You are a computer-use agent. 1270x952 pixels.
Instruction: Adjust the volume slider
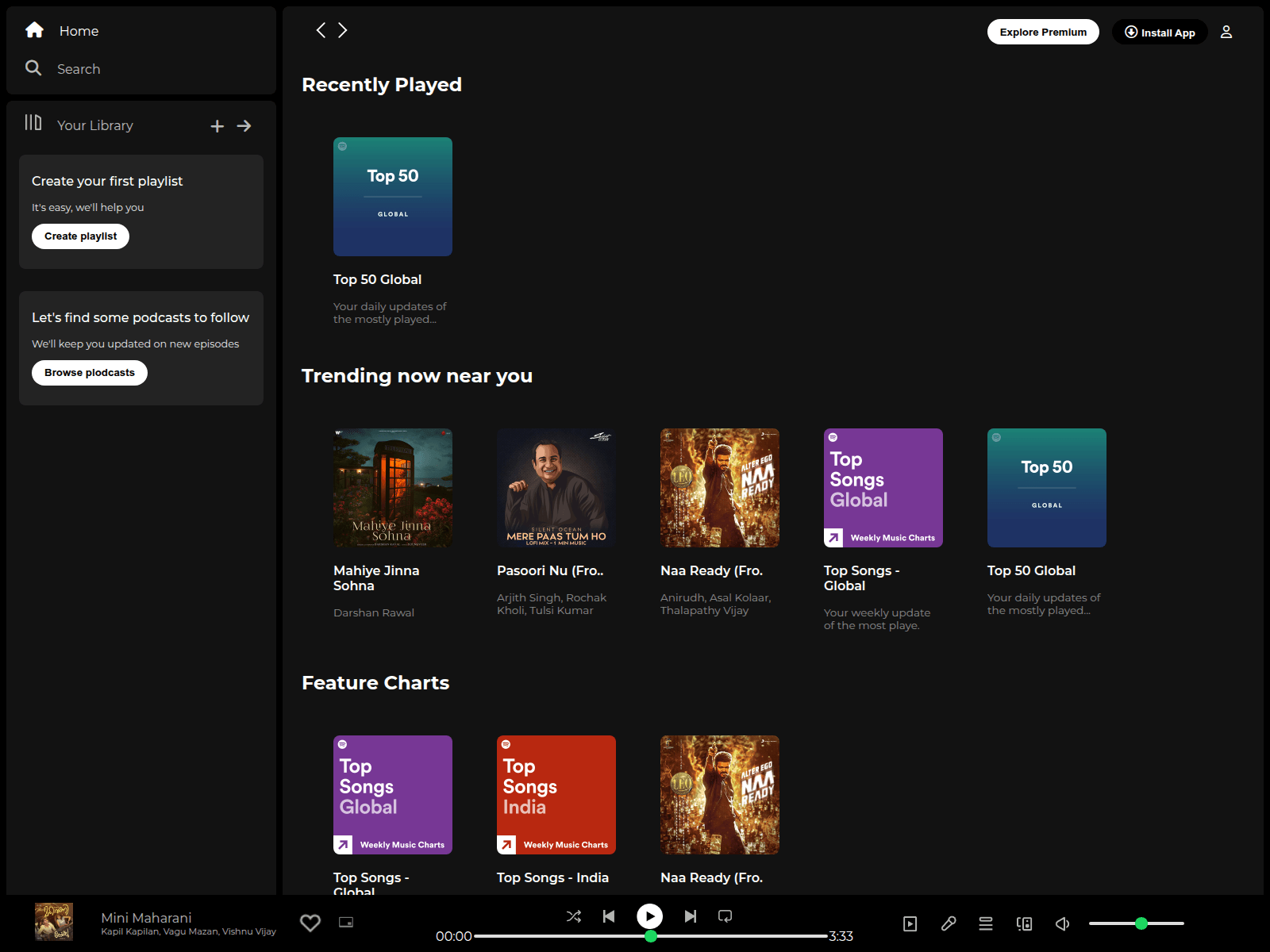pos(1136,923)
